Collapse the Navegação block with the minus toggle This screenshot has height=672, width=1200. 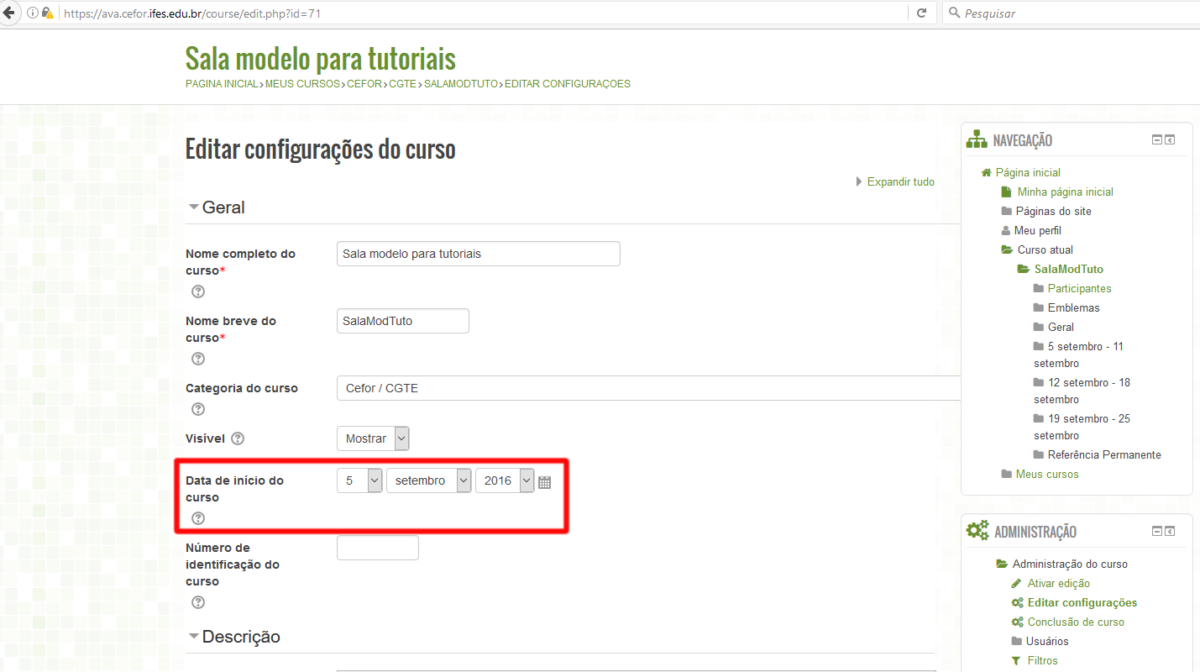pyautogui.click(x=1158, y=140)
